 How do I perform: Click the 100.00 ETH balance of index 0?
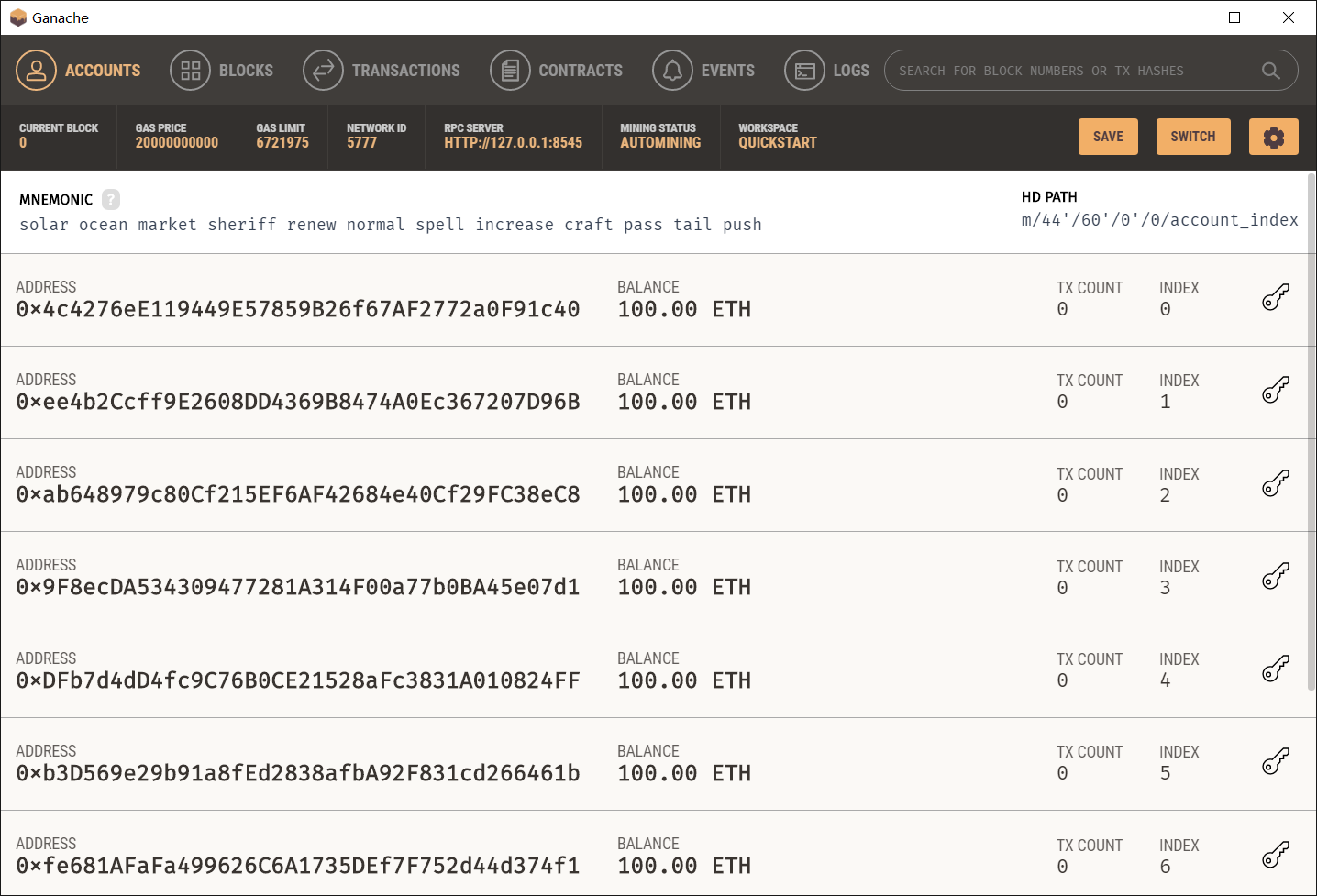(x=684, y=309)
